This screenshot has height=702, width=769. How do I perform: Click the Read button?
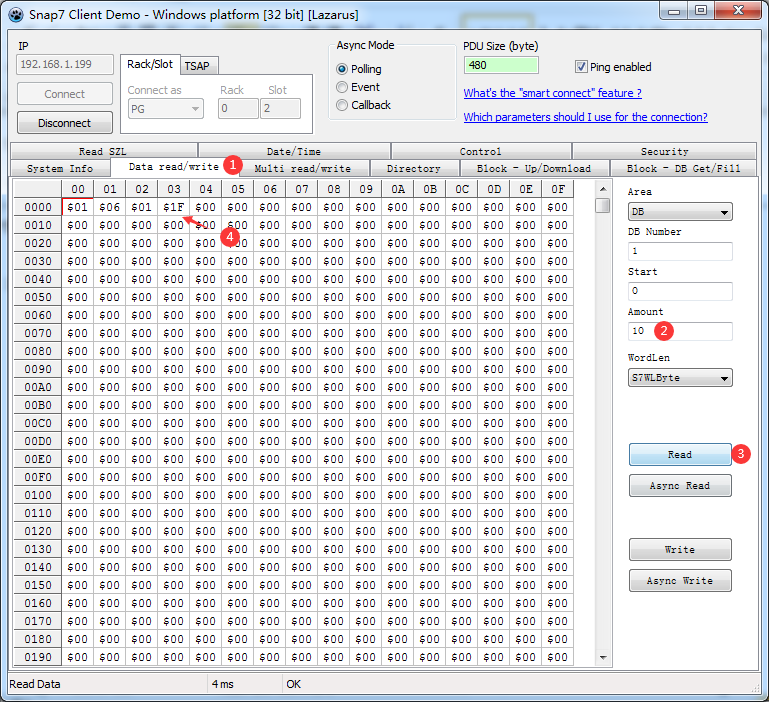680,454
